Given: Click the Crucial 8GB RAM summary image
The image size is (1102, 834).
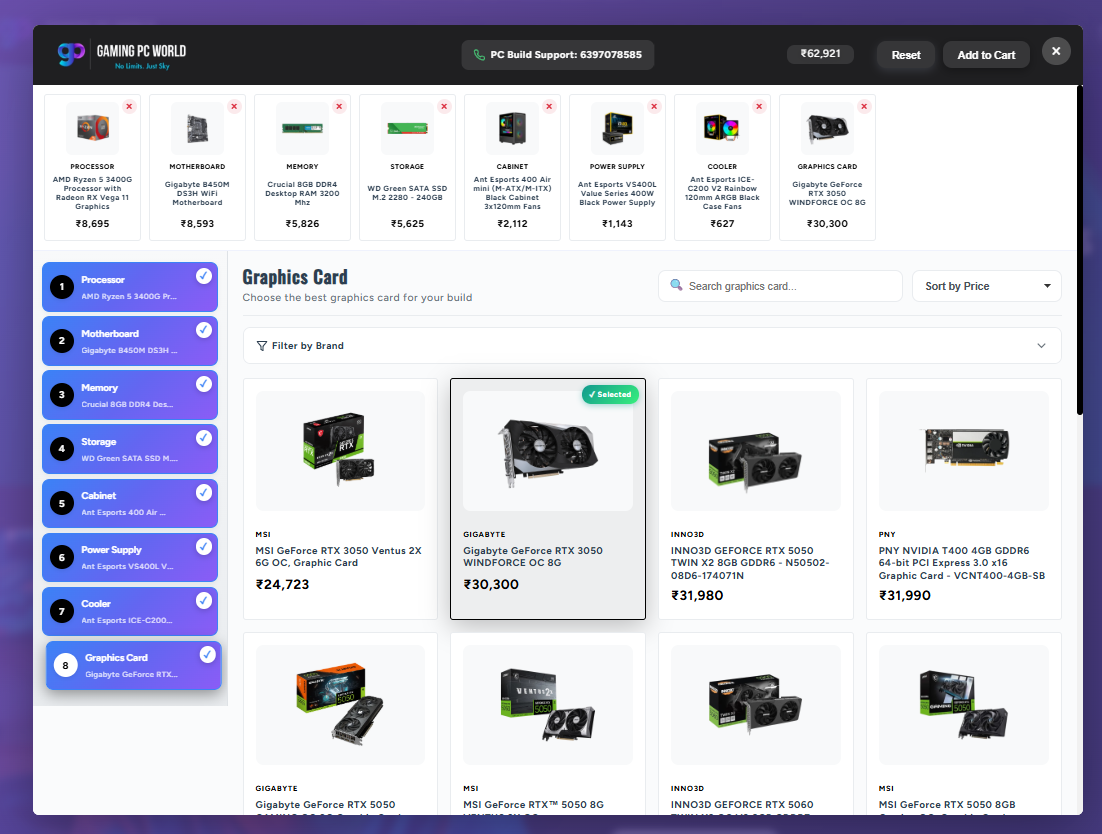Looking at the screenshot, I should pyautogui.click(x=302, y=129).
